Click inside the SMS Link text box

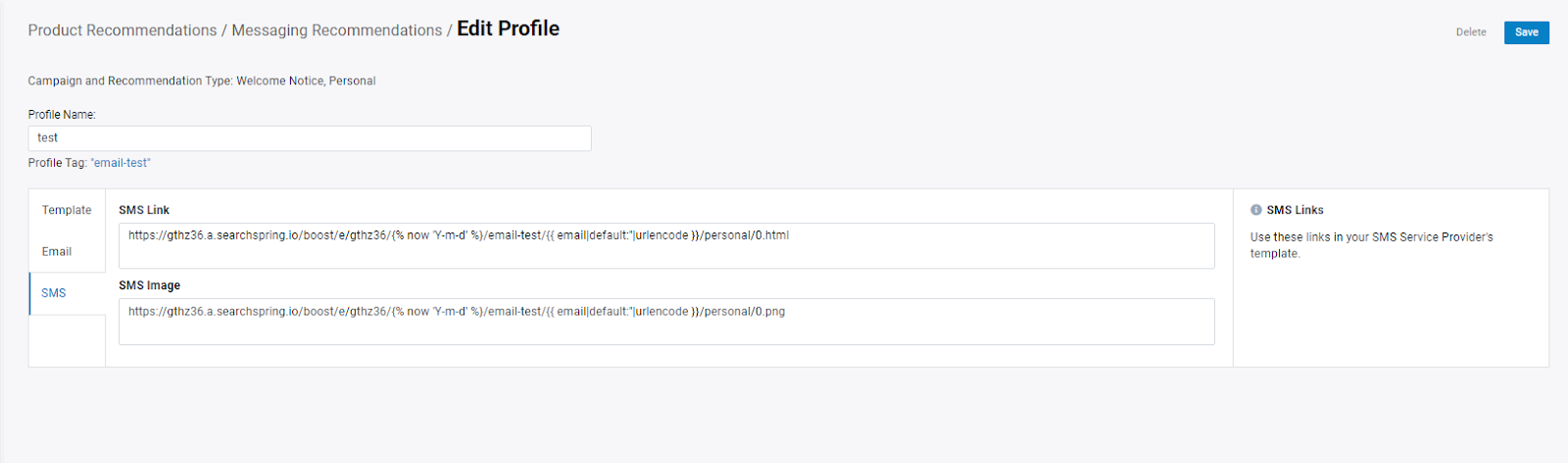[x=666, y=245]
